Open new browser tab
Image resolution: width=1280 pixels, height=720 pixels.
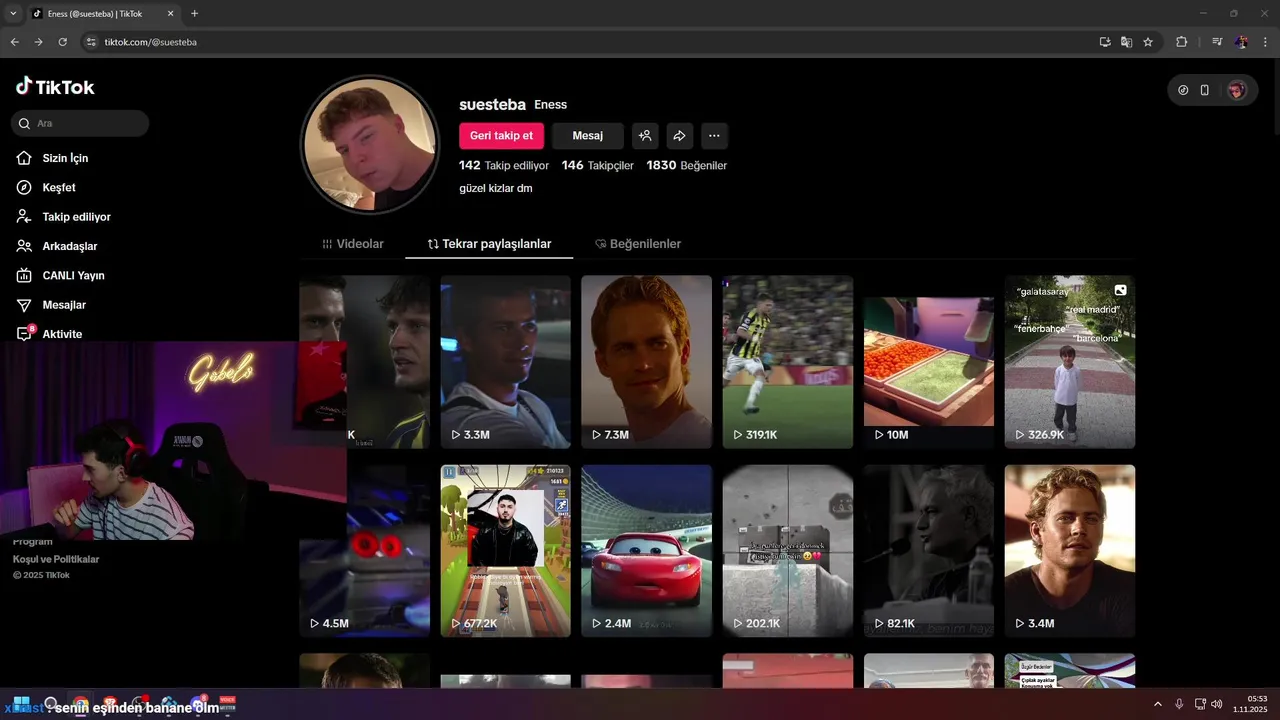pos(194,14)
